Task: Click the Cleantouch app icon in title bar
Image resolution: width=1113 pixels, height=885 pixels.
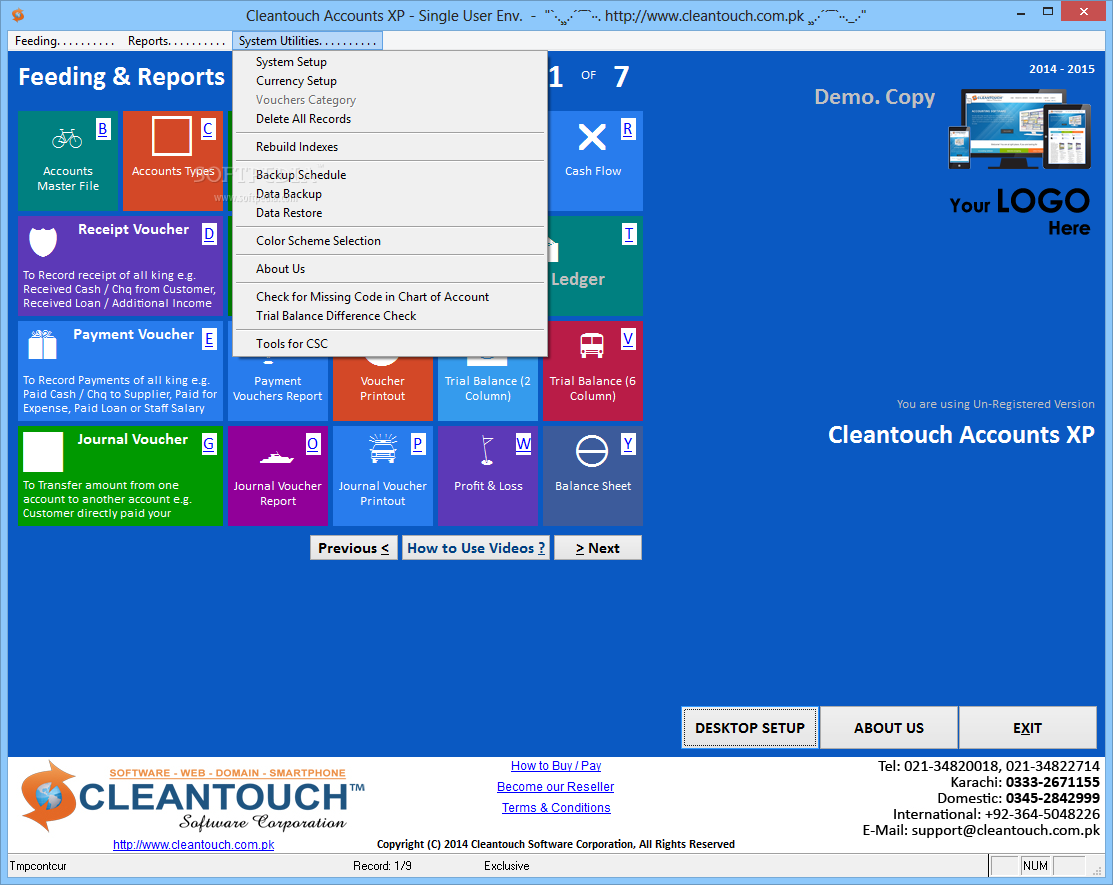Action: tap(18, 15)
